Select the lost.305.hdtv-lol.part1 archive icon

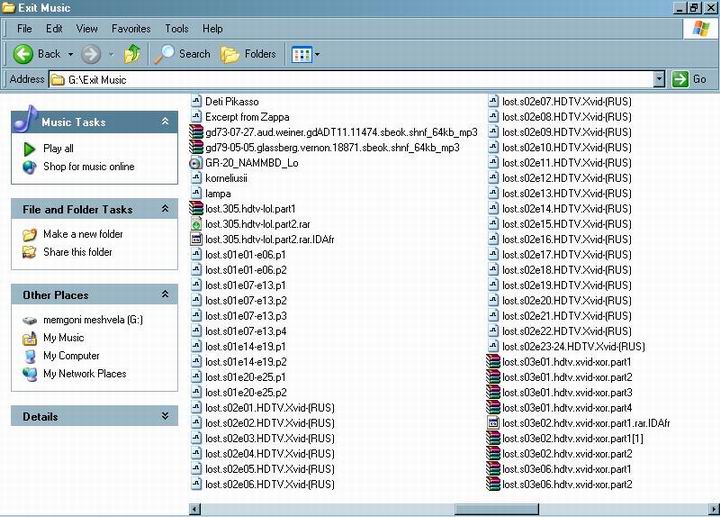(196, 209)
